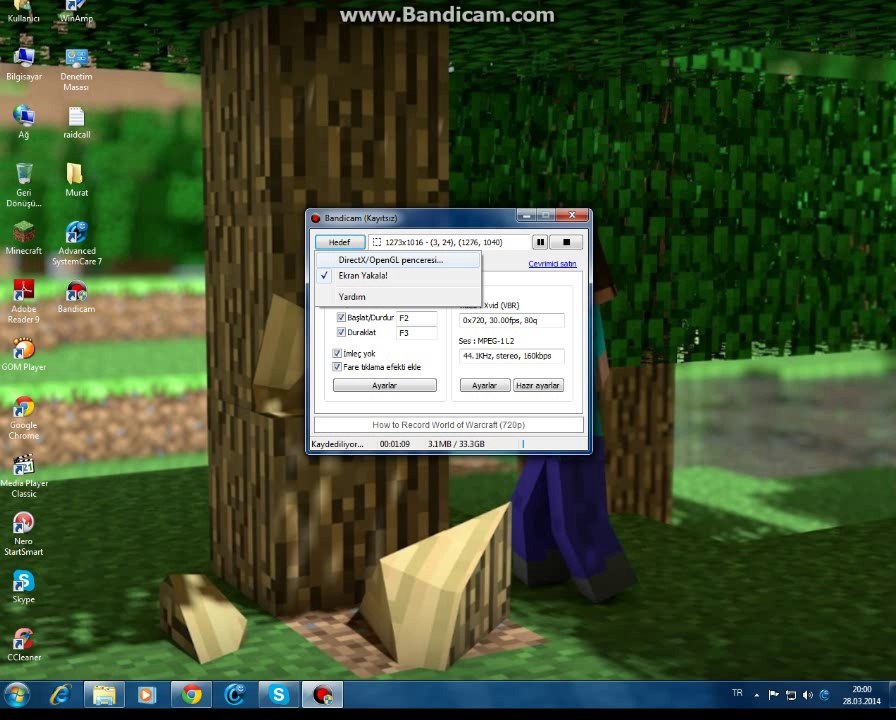Click the Hazır ayarlar button
The height and width of the screenshot is (720, 896).
(538, 386)
